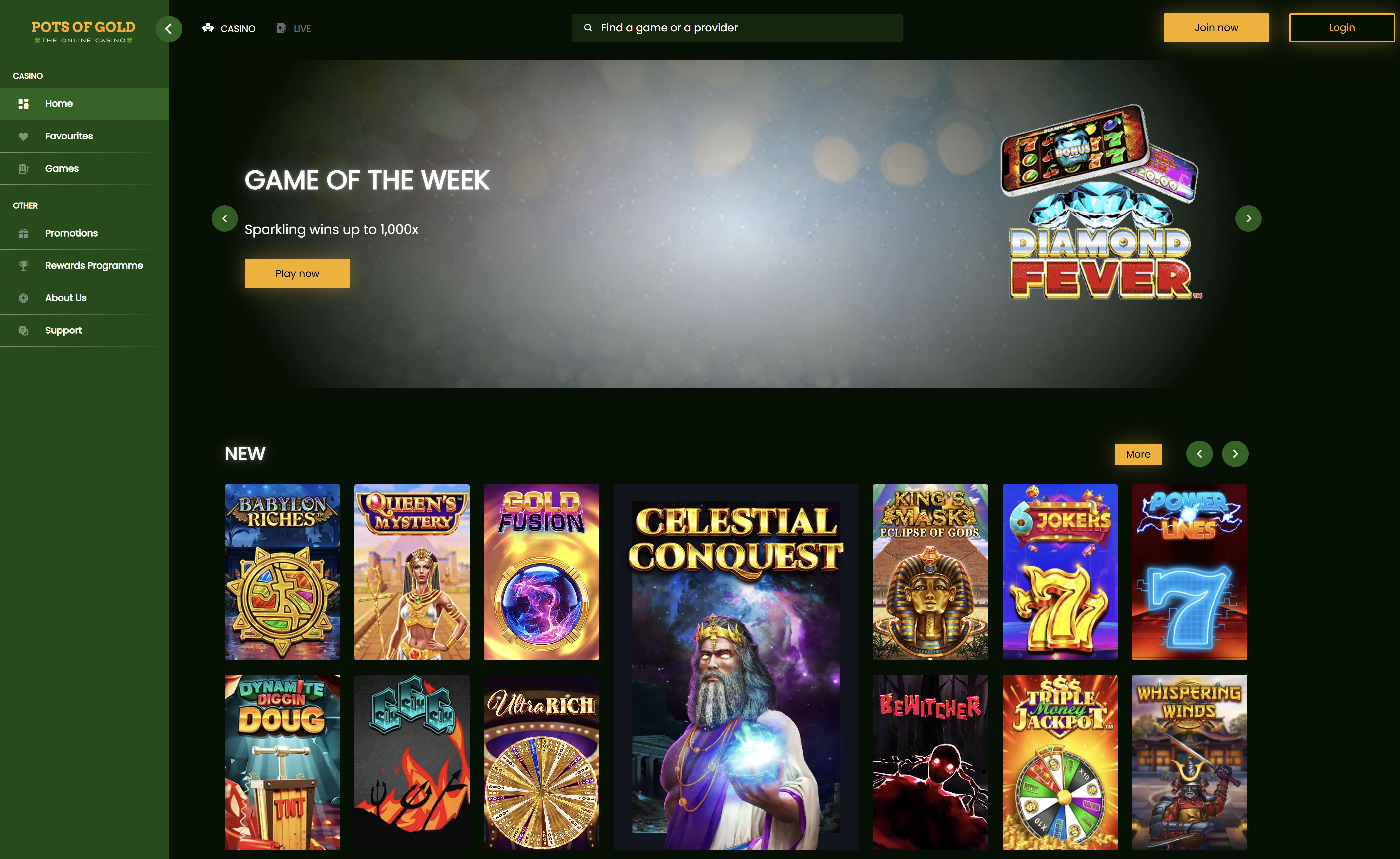
Task: Click the Support chat icon
Action: point(23,331)
